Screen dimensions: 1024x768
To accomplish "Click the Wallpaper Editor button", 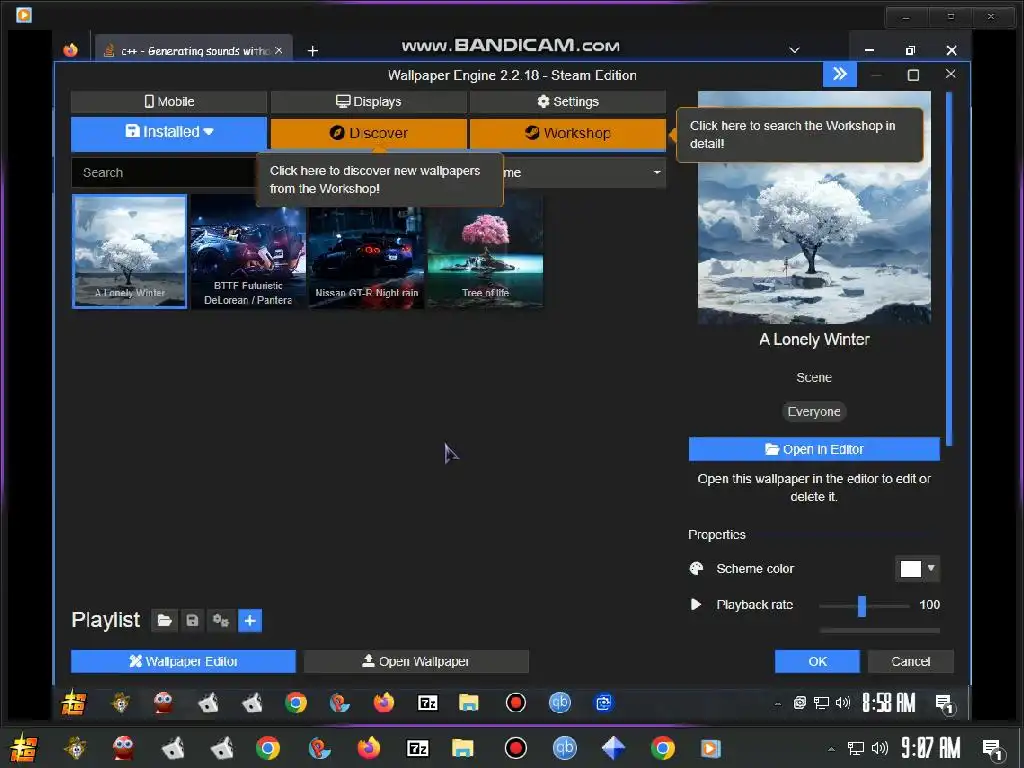I will click(184, 662).
